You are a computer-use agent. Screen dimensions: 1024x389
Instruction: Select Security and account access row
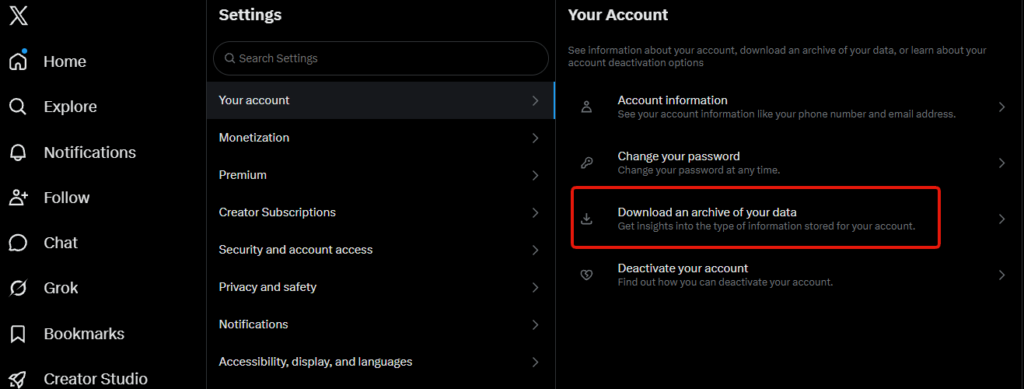point(381,249)
